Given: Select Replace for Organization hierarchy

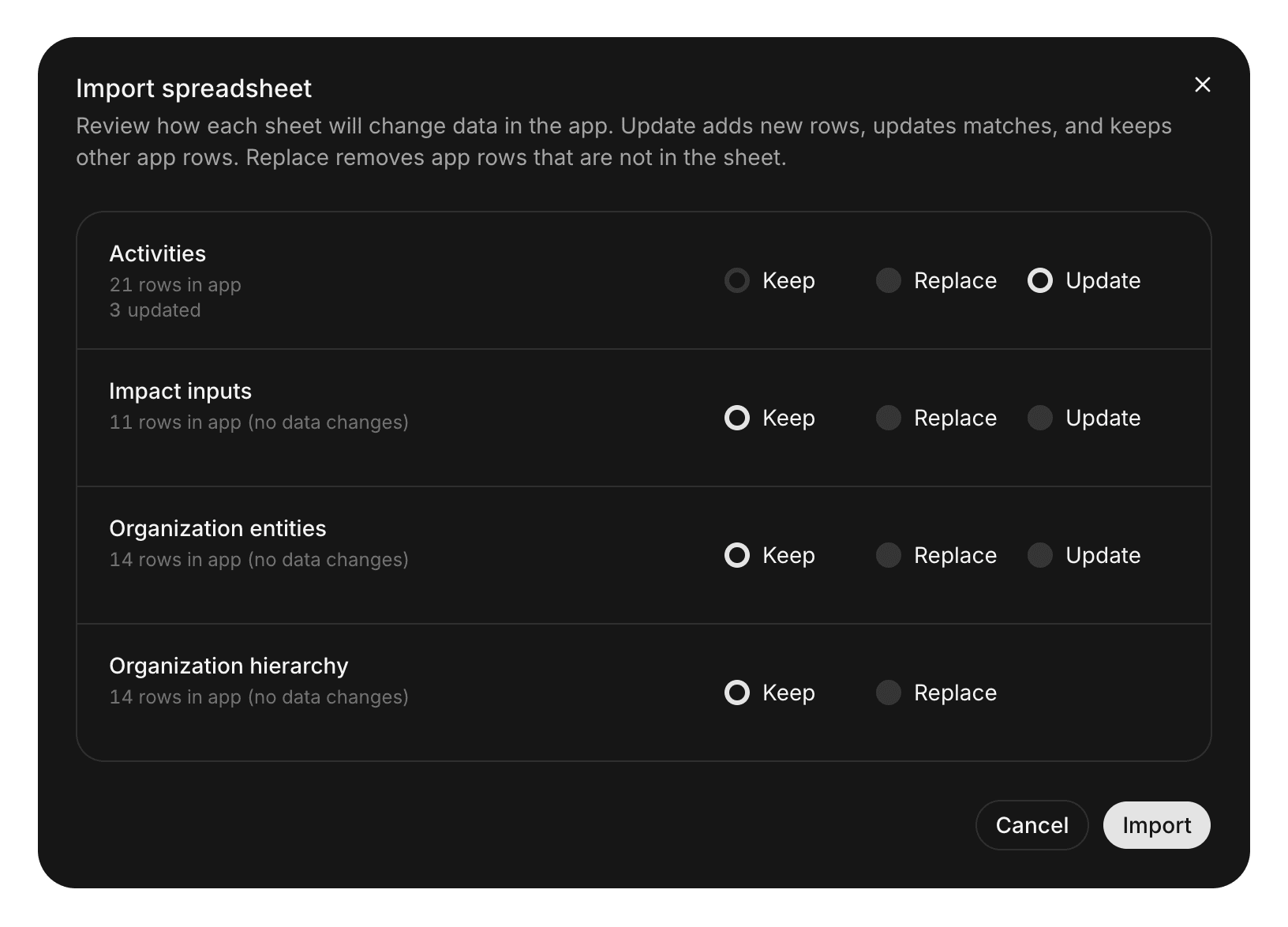Looking at the screenshot, I should coord(889,692).
